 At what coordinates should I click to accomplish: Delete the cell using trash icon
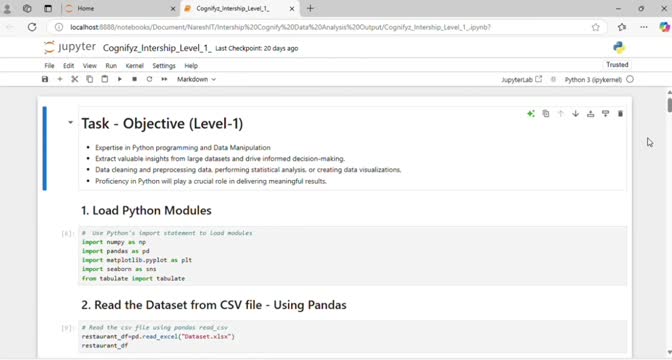click(620, 114)
